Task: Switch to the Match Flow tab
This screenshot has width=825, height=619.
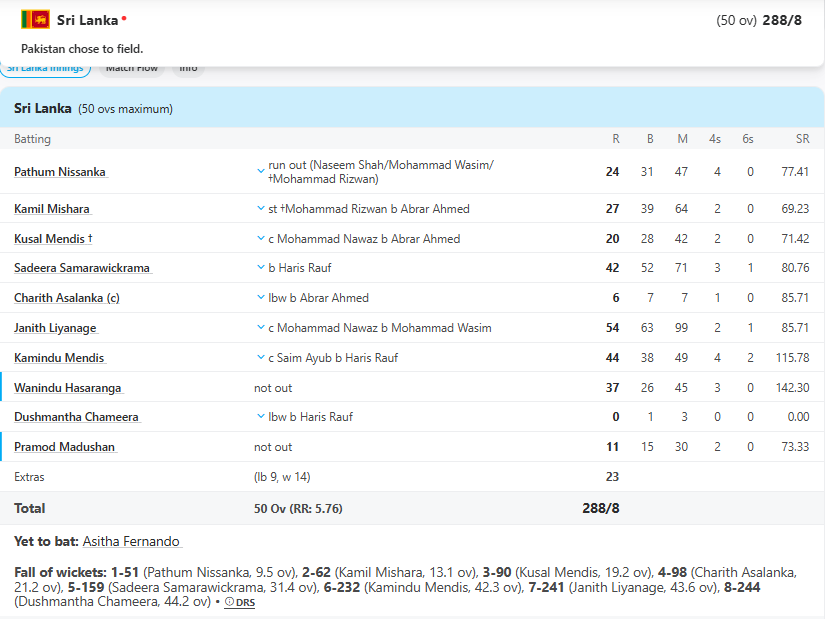Action: click(x=132, y=68)
